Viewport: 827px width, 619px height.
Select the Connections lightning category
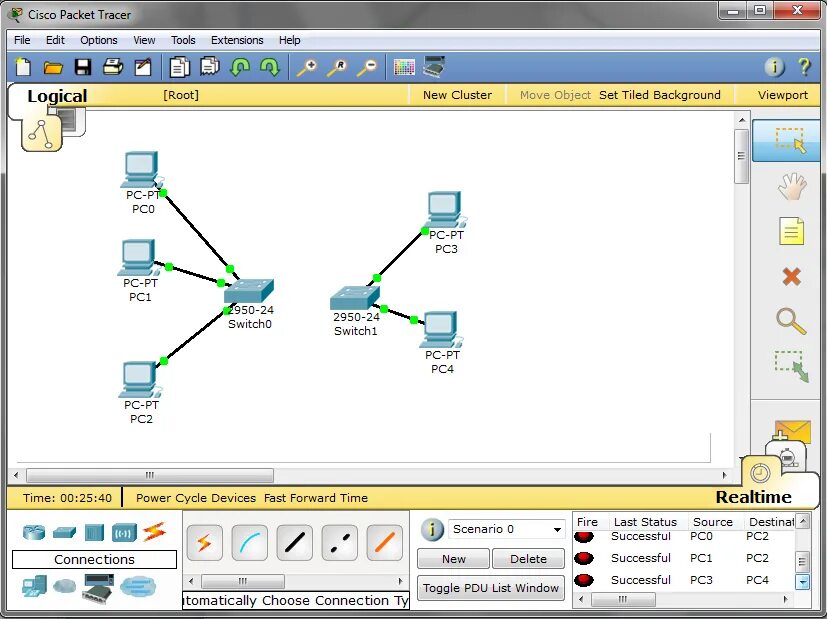coord(154,532)
